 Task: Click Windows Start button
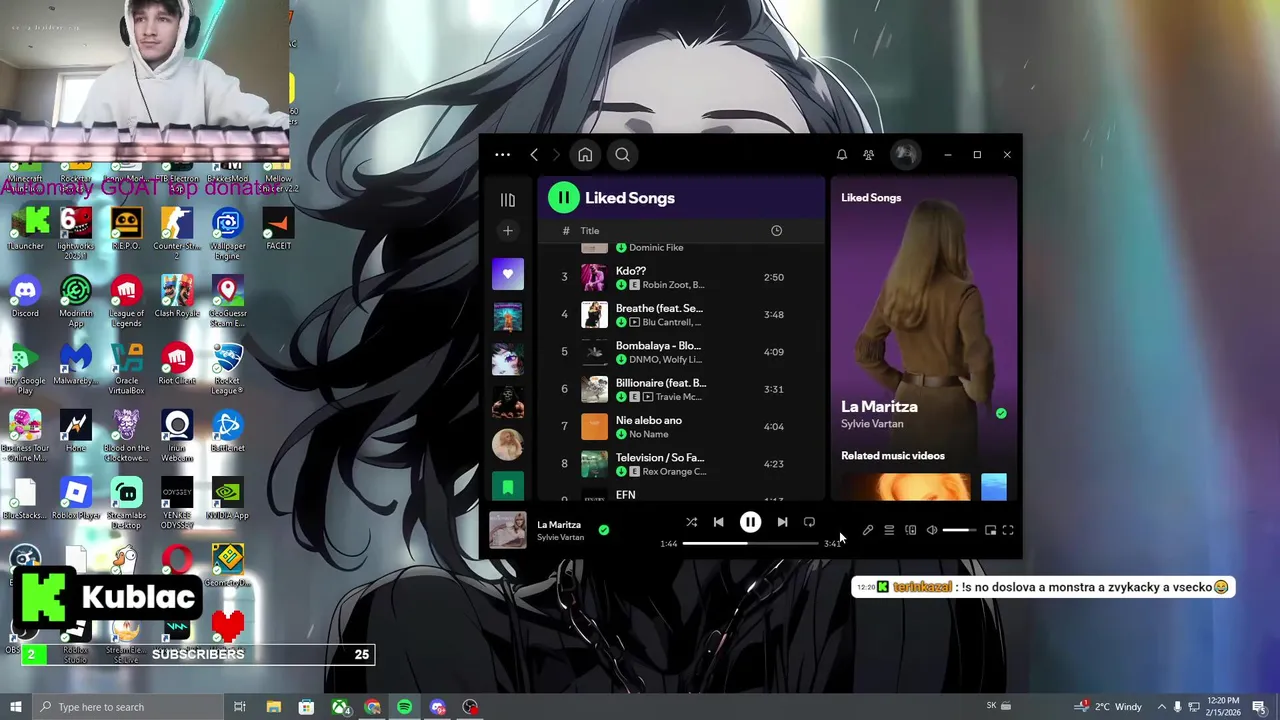[x=15, y=707]
